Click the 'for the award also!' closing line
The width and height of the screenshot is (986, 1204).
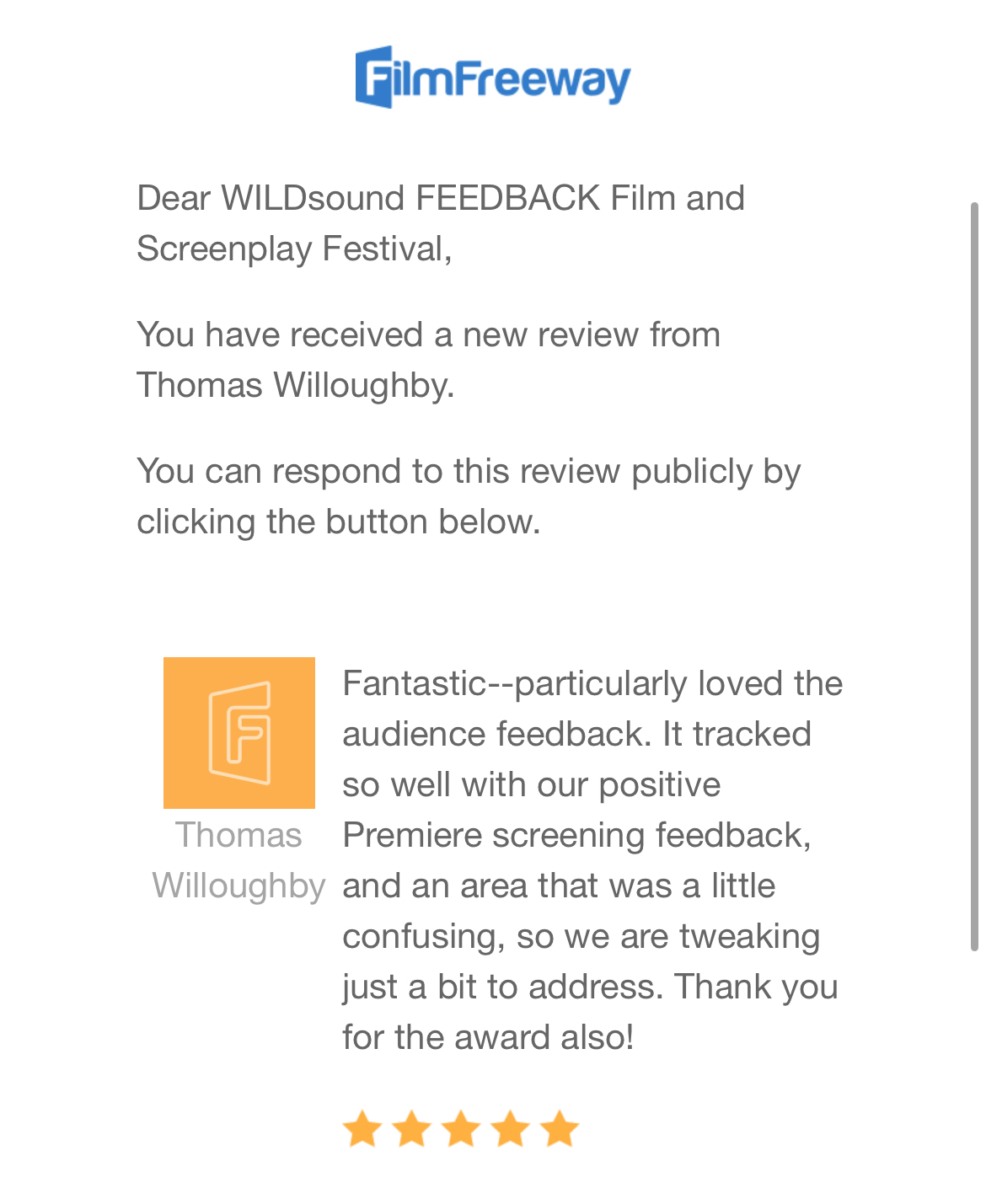coord(488,1037)
